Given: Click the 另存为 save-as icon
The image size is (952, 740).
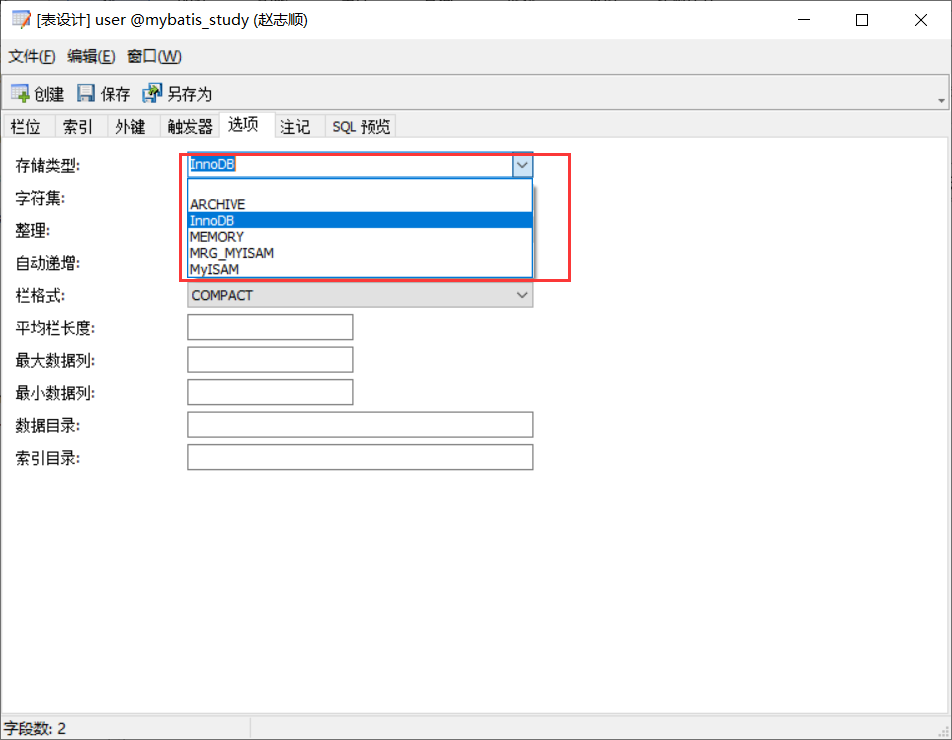Looking at the screenshot, I should [x=152, y=93].
